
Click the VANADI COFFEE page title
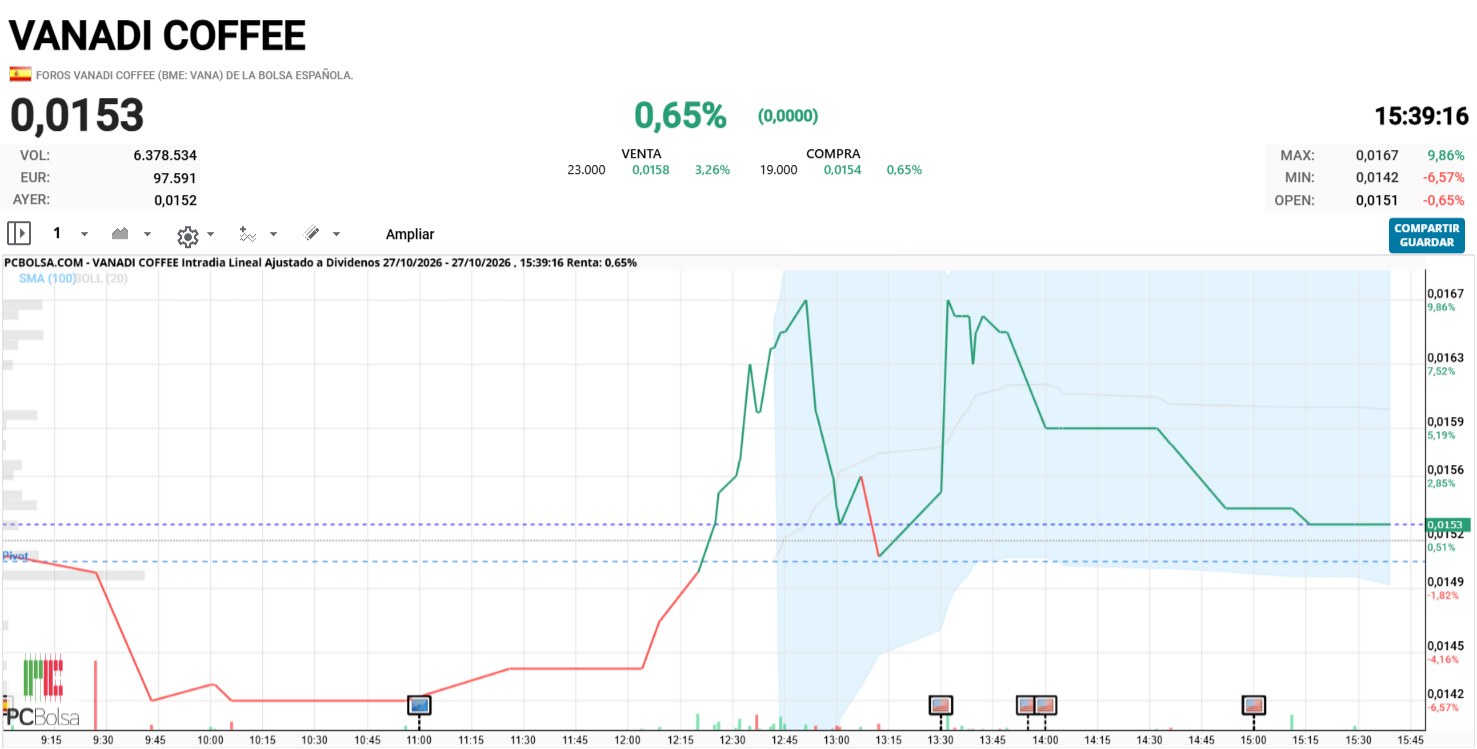click(157, 36)
